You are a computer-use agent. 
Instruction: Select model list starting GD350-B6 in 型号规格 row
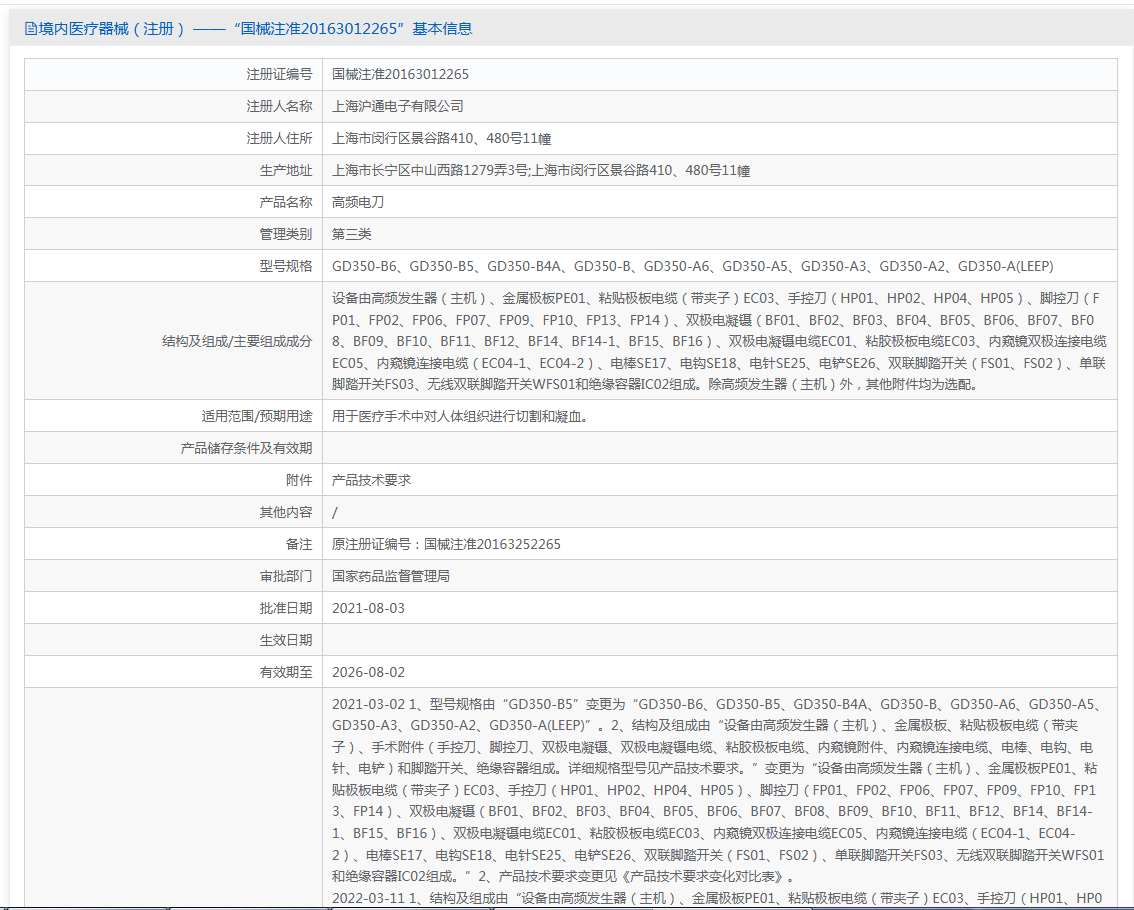(693, 266)
